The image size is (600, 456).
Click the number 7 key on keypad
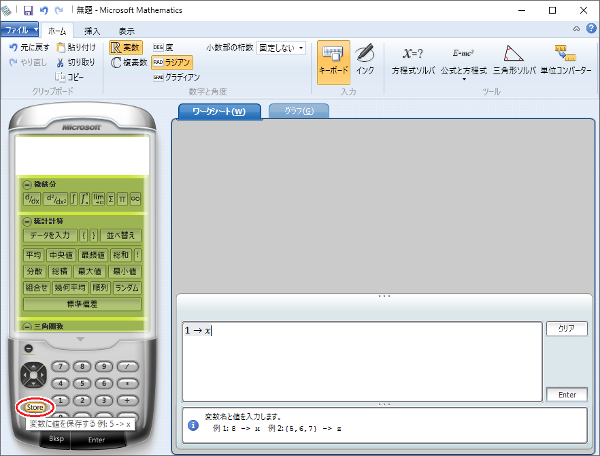tap(60, 366)
